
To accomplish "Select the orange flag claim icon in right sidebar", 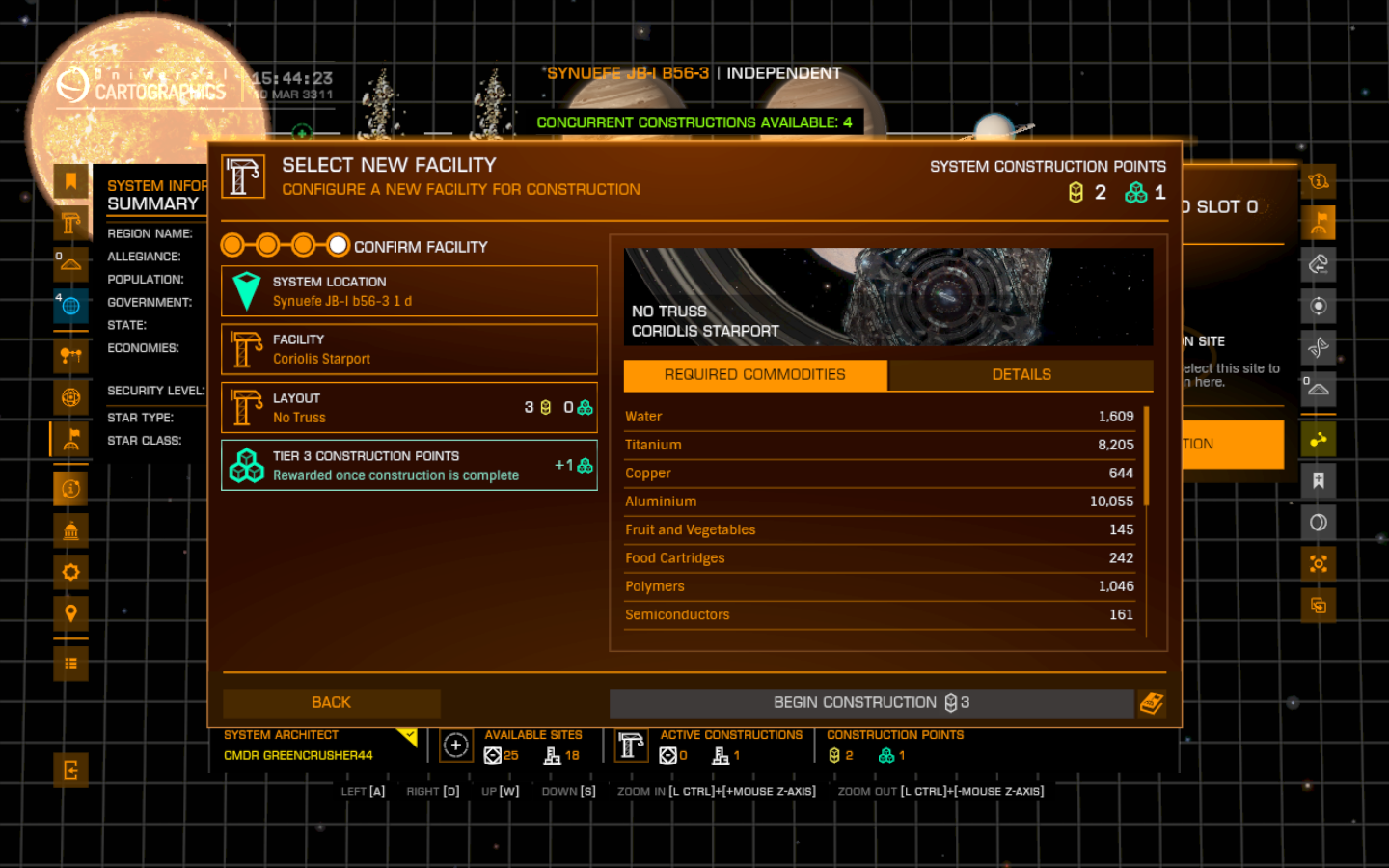I will (x=1319, y=223).
